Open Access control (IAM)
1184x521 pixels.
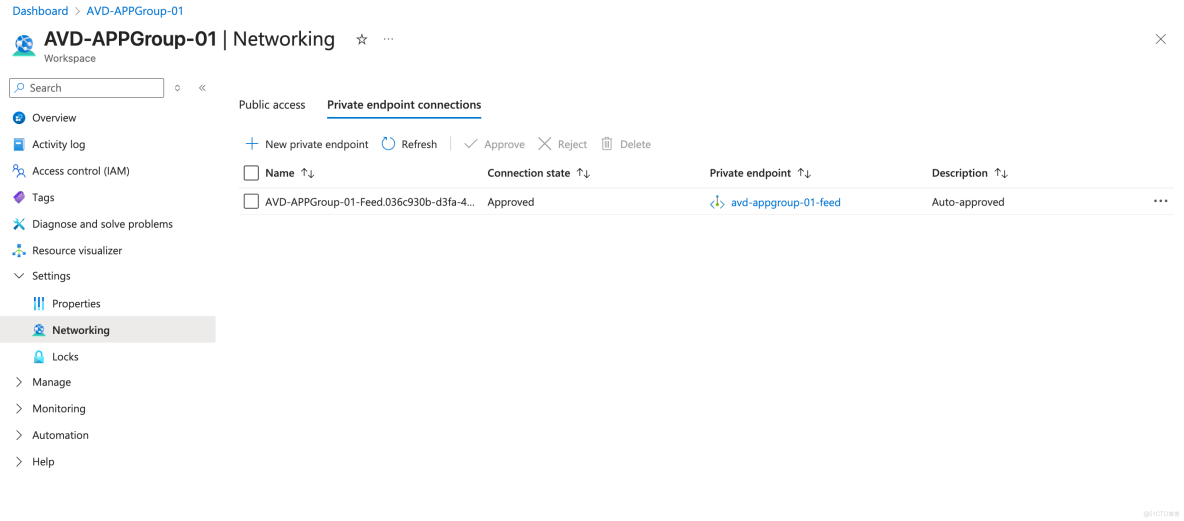point(81,171)
